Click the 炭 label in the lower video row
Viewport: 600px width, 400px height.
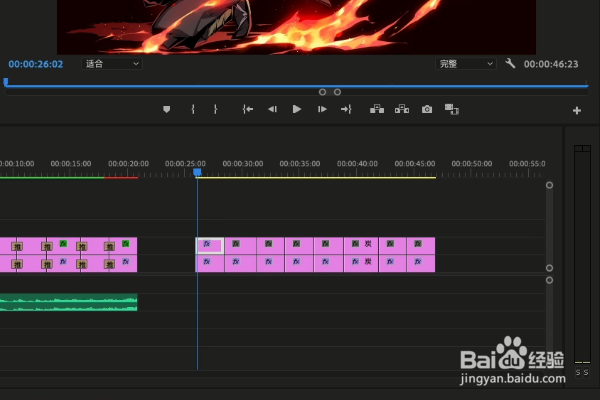pos(368,261)
